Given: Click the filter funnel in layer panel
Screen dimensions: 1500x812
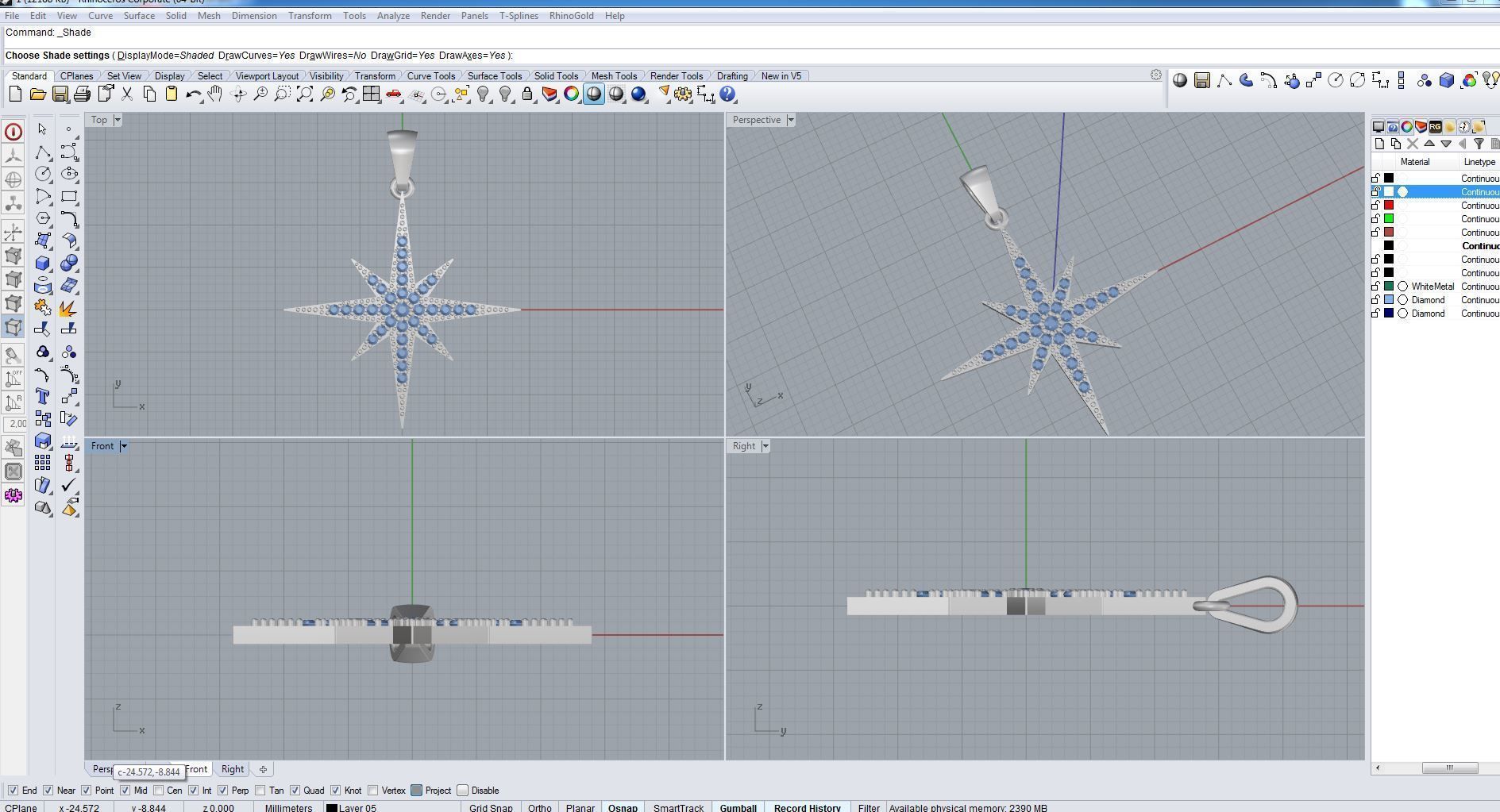Looking at the screenshot, I should pos(1479,144).
